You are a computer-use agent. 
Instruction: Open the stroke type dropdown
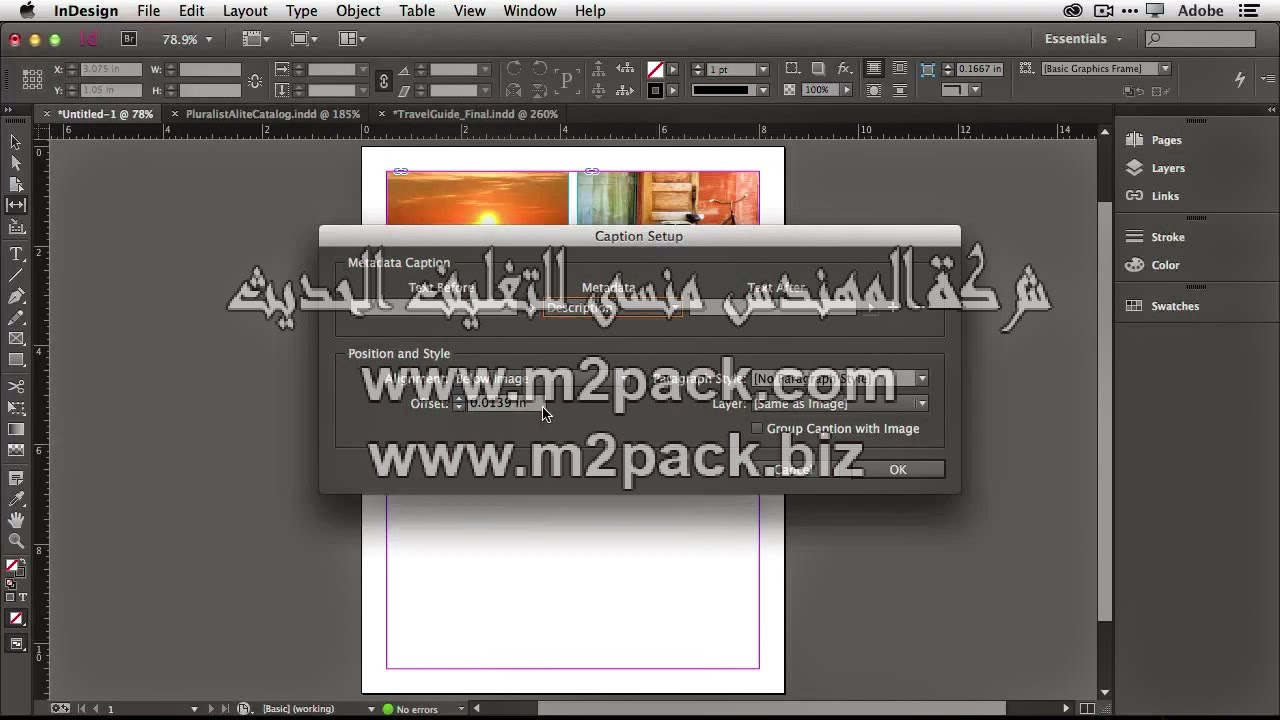pos(763,90)
